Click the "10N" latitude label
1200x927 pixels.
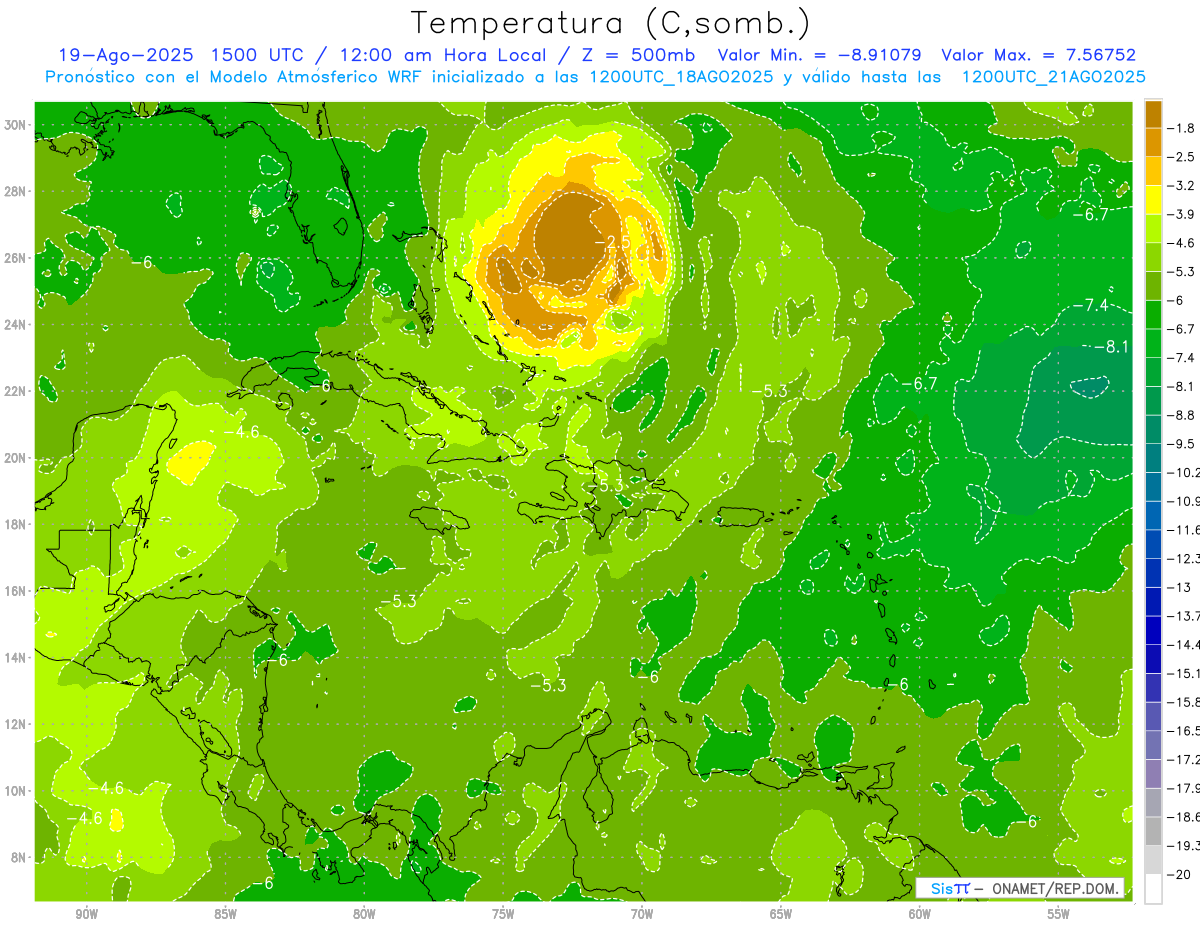pos(17,791)
